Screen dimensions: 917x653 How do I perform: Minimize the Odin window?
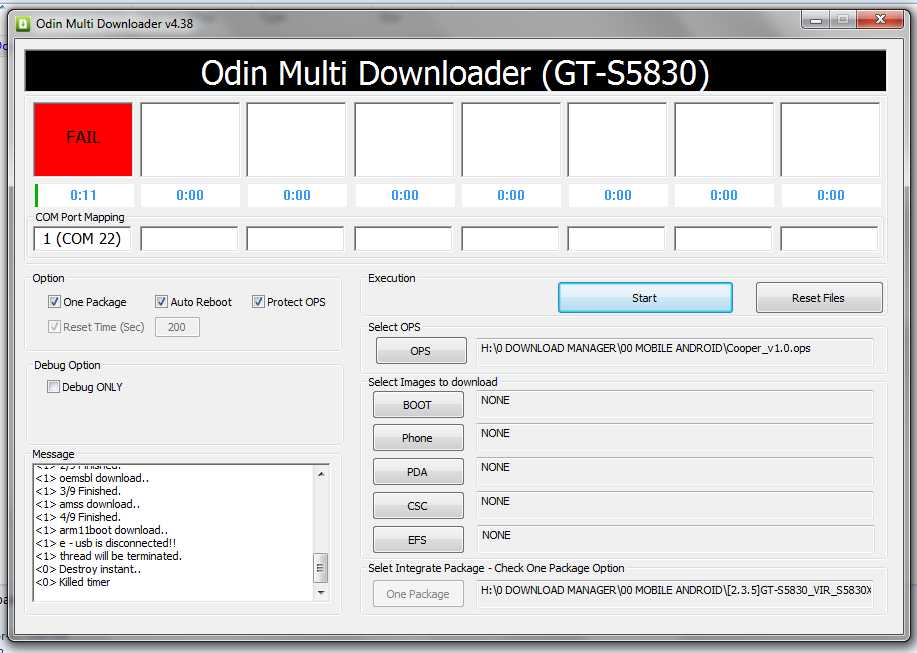pyautogui.click(x=815, y=20)
